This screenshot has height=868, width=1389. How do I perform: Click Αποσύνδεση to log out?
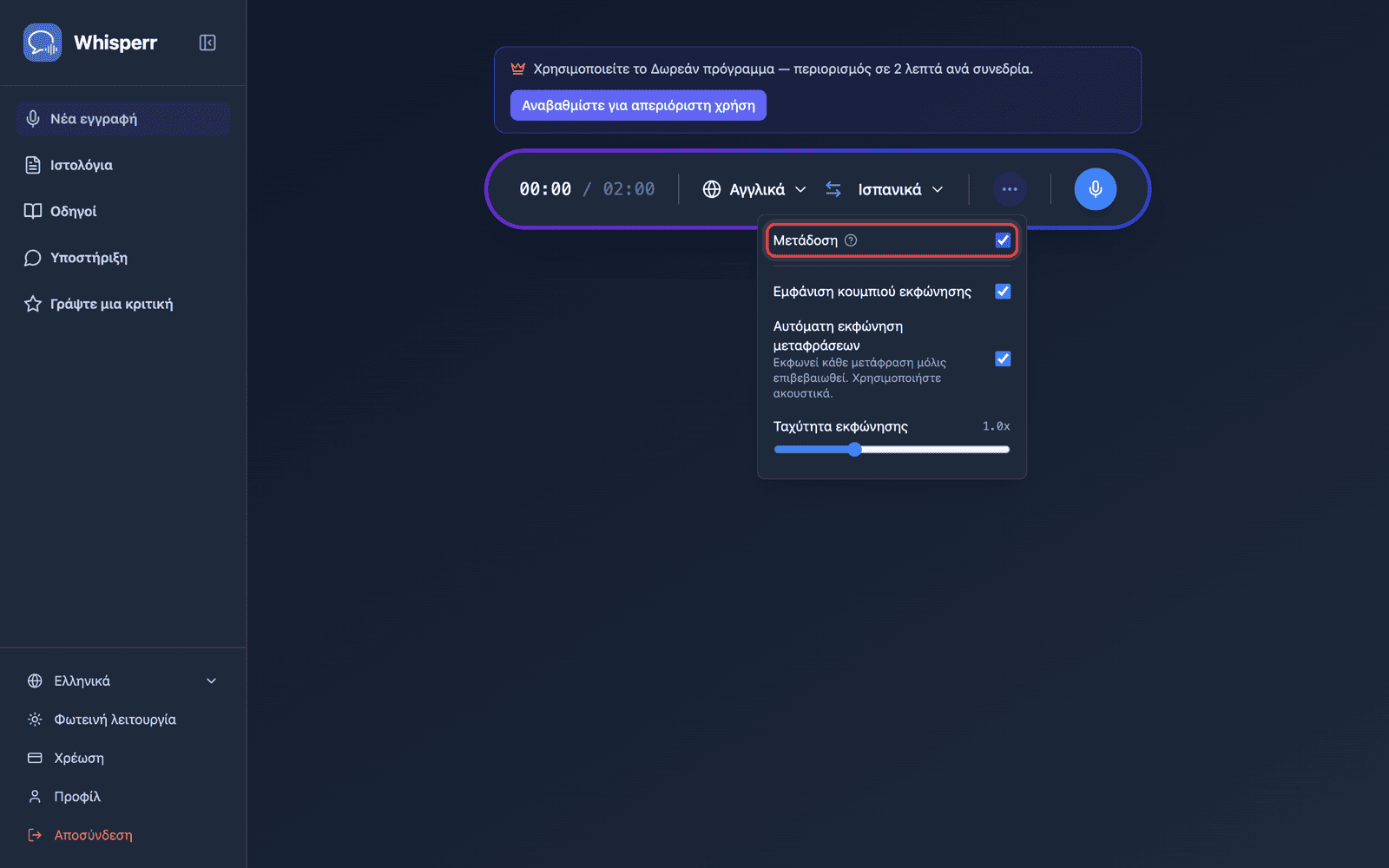point(122,835)
